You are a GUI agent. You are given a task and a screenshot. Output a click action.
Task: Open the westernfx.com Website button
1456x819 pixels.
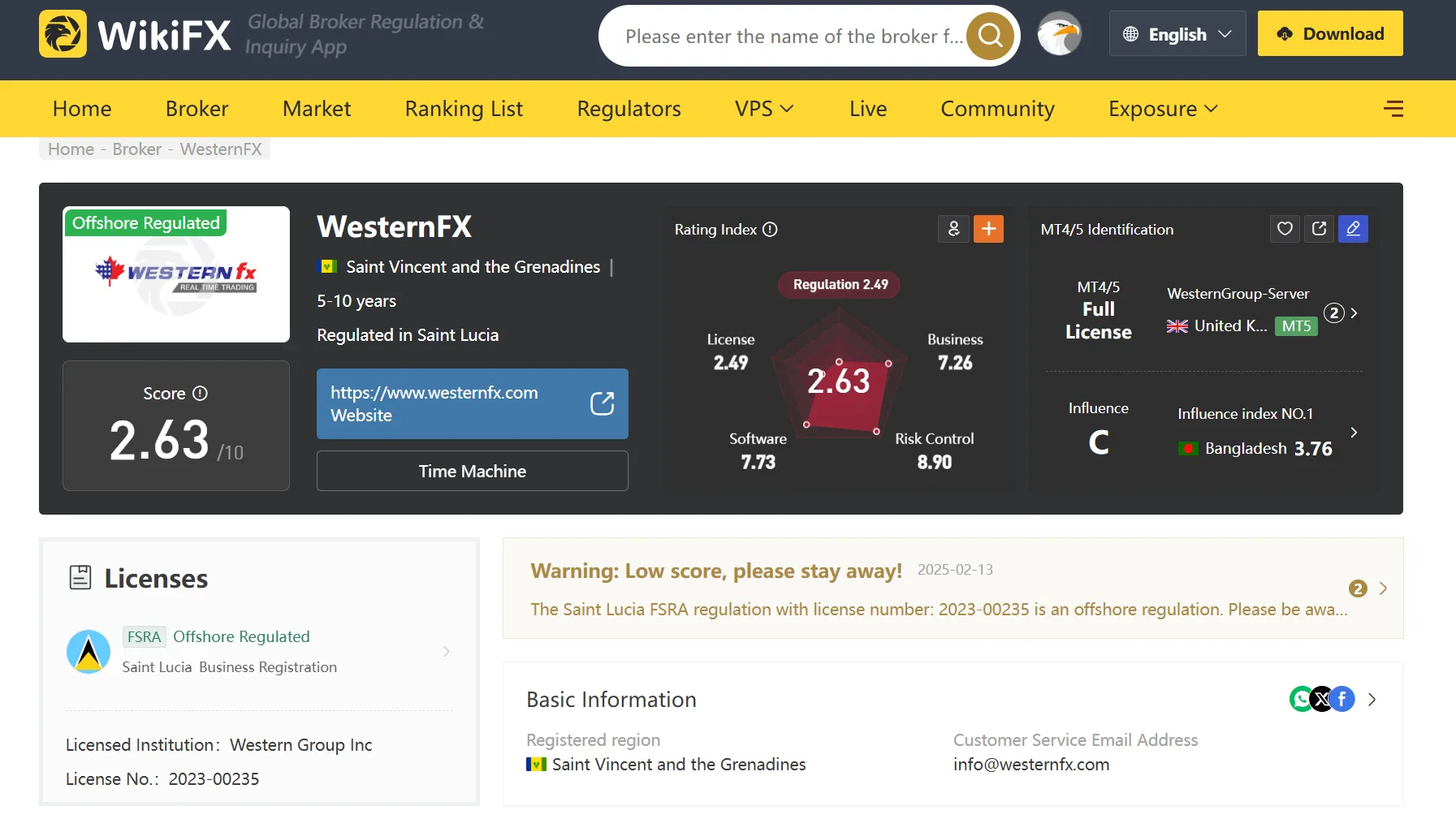tap(473, 403)
